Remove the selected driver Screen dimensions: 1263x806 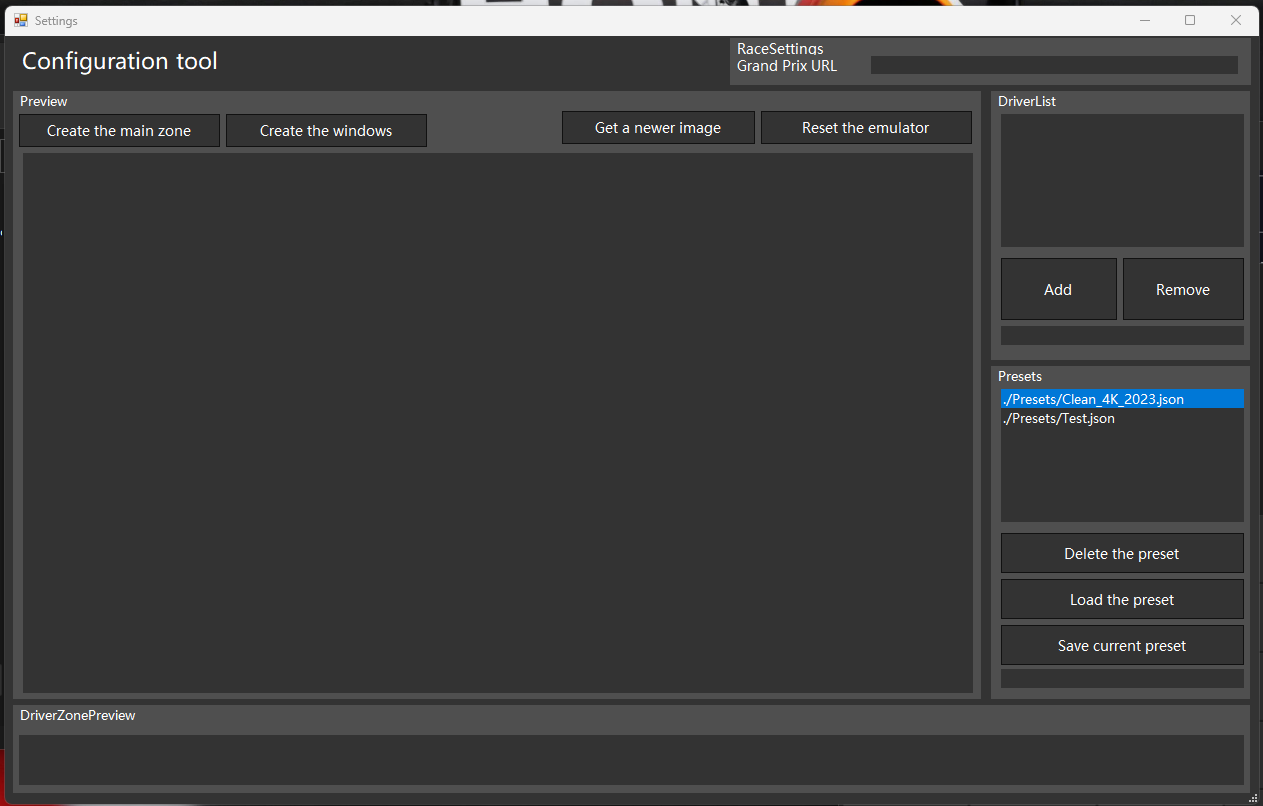coord(1183,289)
